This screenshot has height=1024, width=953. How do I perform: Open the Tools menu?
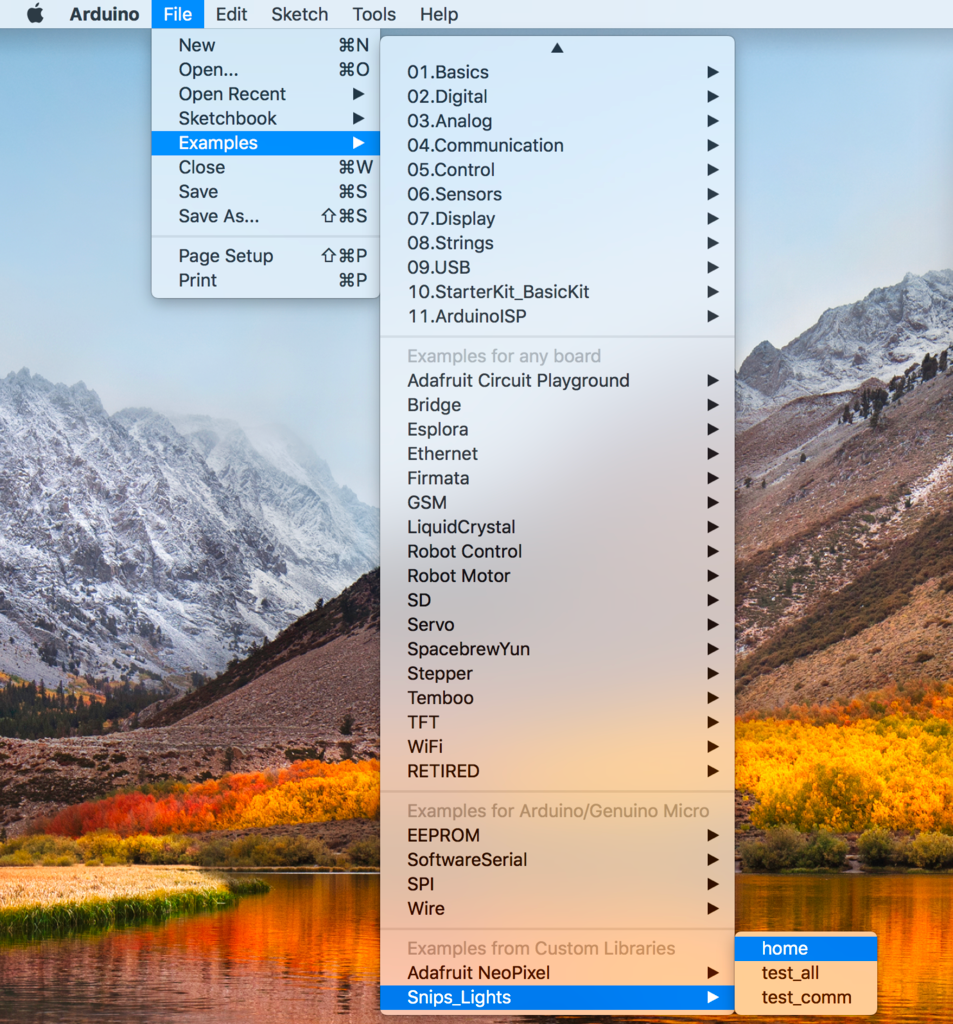tap(374, 14)
